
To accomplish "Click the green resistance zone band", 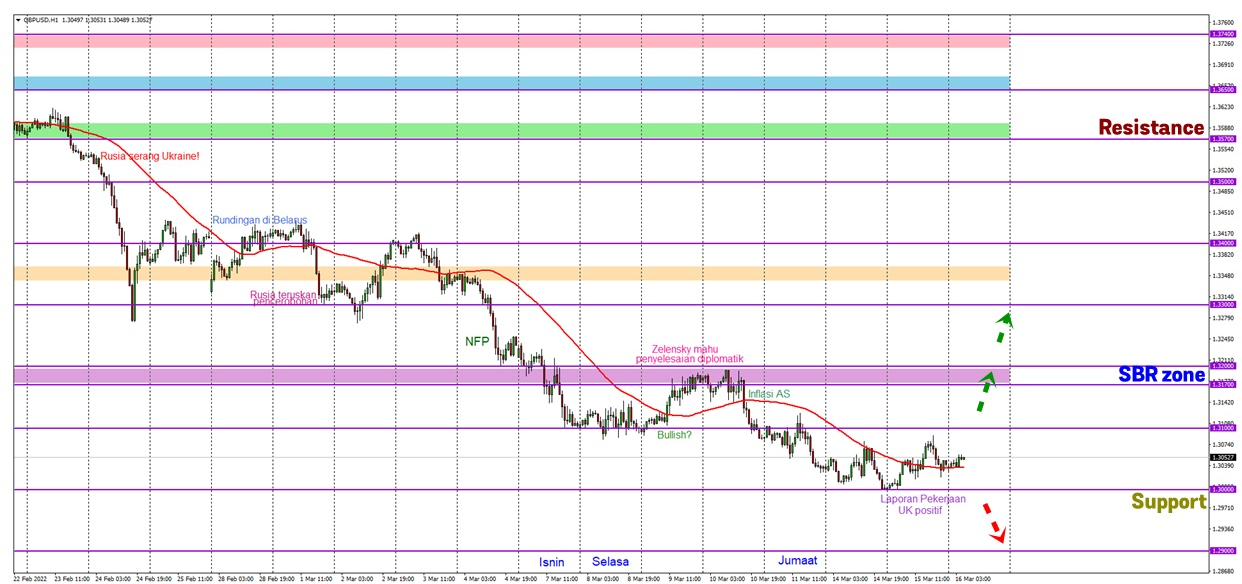I will [x=512, y=131].
